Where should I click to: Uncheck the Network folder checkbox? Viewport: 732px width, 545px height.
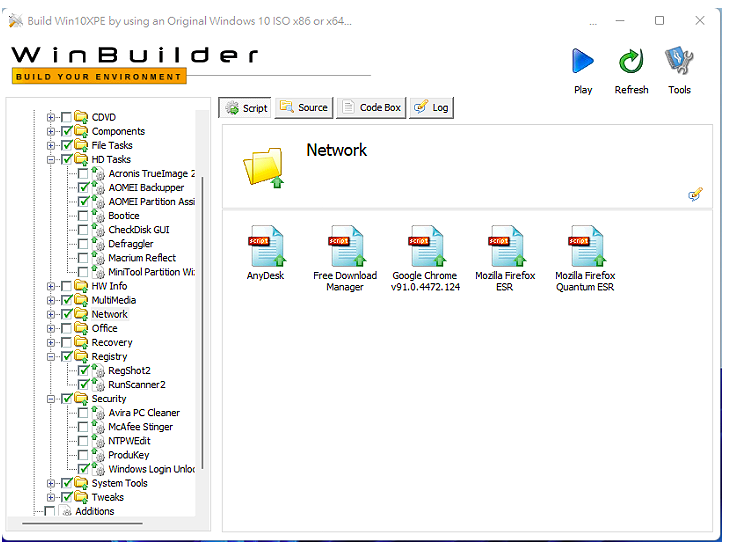tap(66, 314)
